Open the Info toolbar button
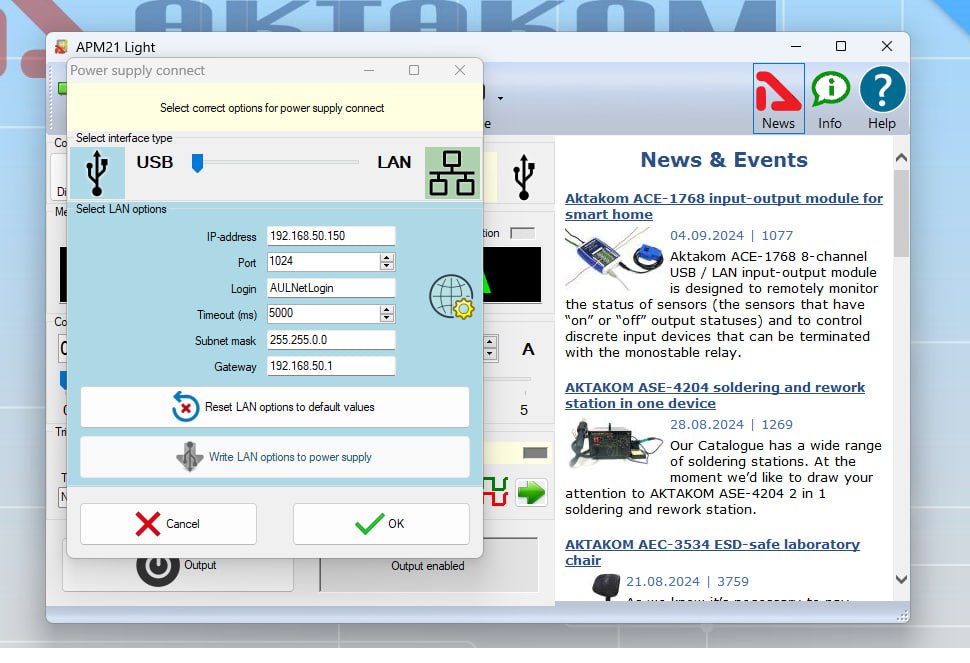The width and height of the screenshot is (970, 663). 830,98
